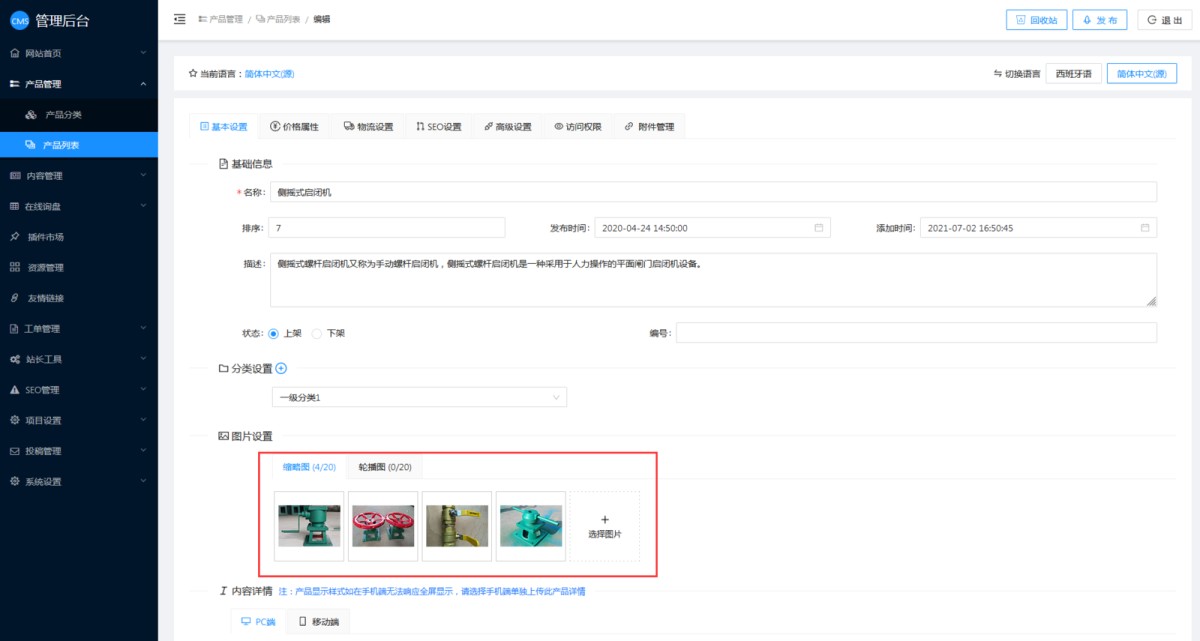Click the folder icon beside 分类设置

pos(223,368)
